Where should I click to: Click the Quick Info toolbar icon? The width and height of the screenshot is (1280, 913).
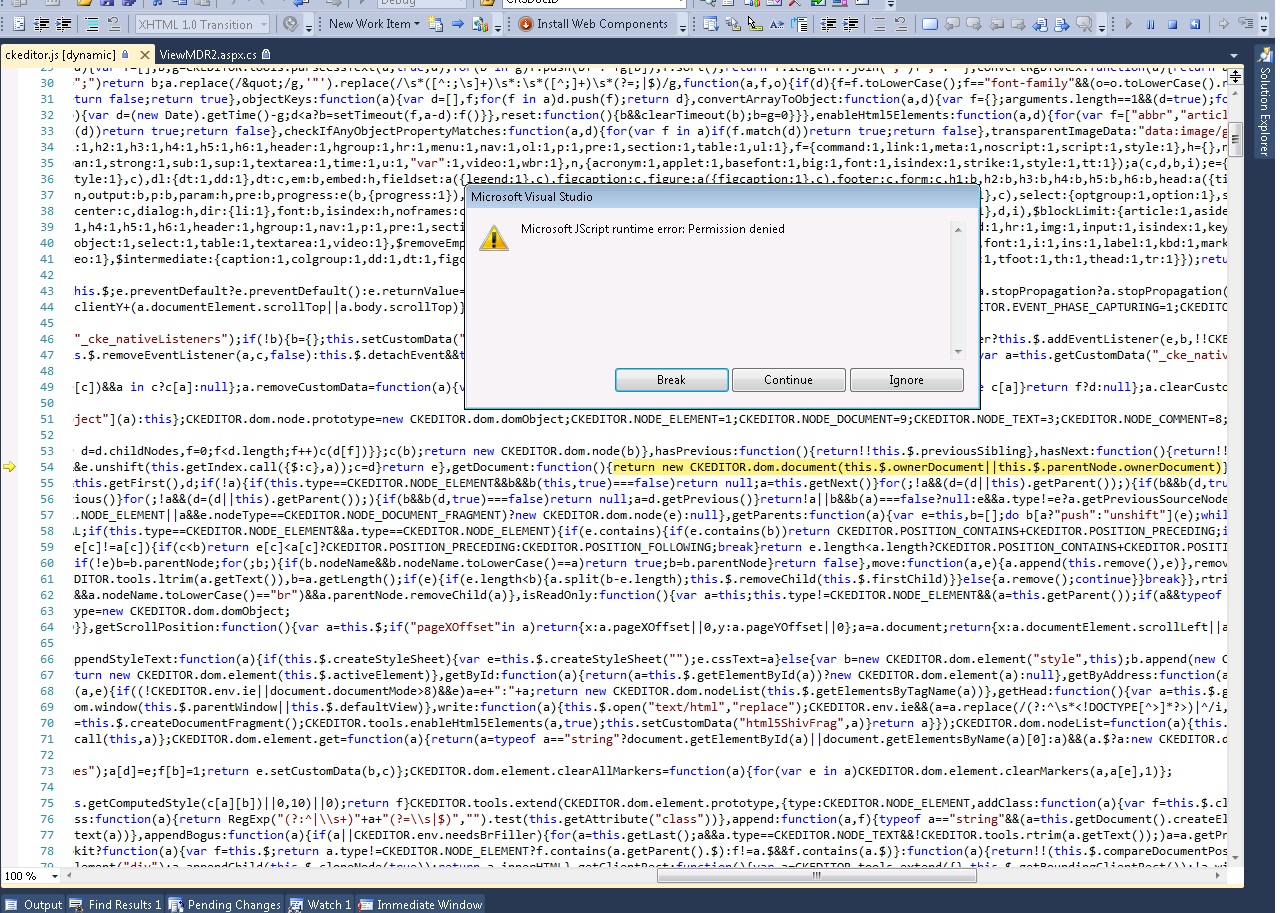point(755,24)
